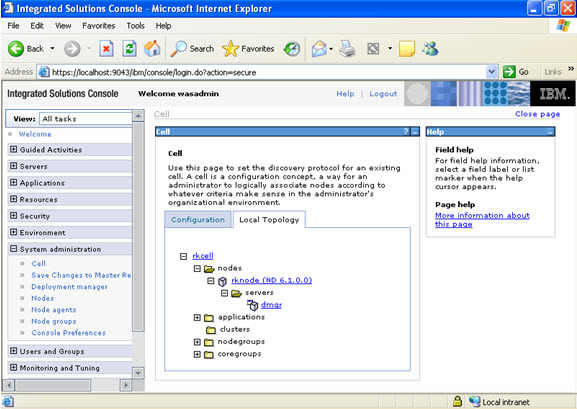Open the View menu
Screen dimensions: 577x409
click(63, 26)
